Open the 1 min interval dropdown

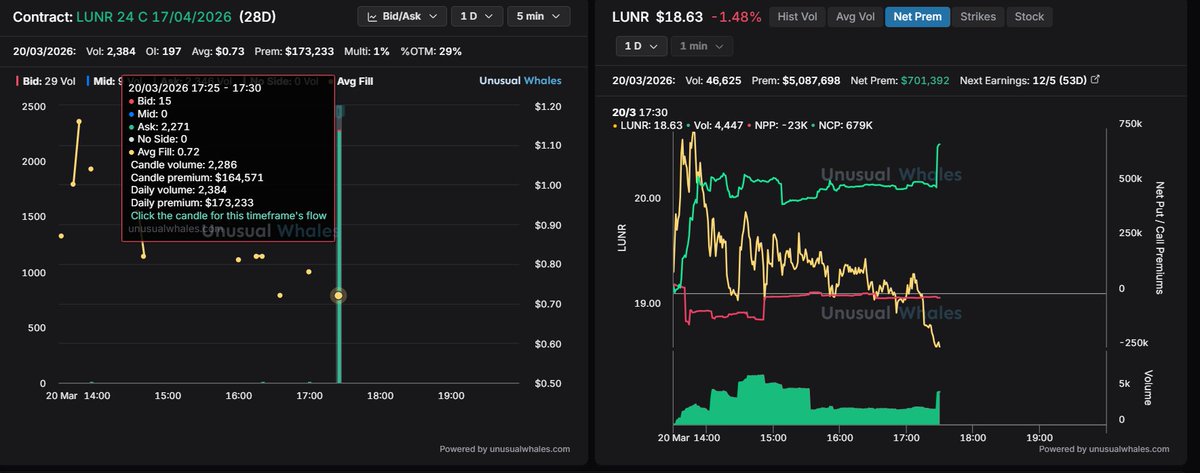[x=702, y=46]
